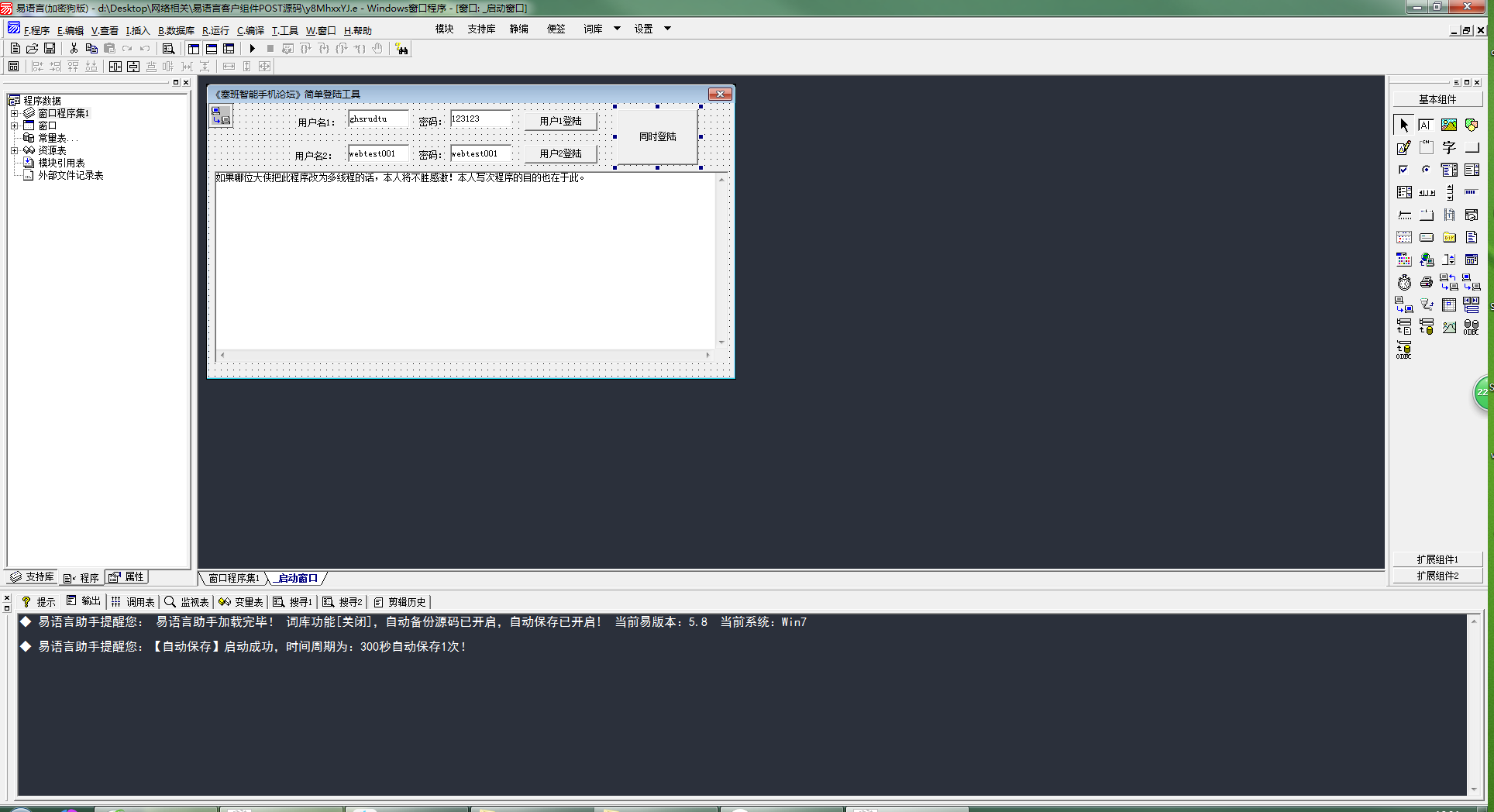The image size is (1494, 812).
Task: Click the New file toolbar icon
Action: tap(15, 48)
